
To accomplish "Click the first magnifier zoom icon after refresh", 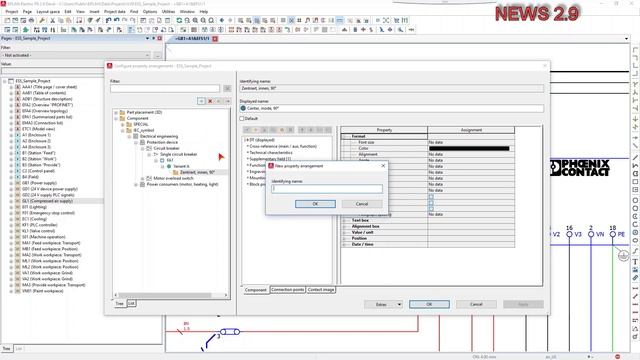I will tap(187, 20).
